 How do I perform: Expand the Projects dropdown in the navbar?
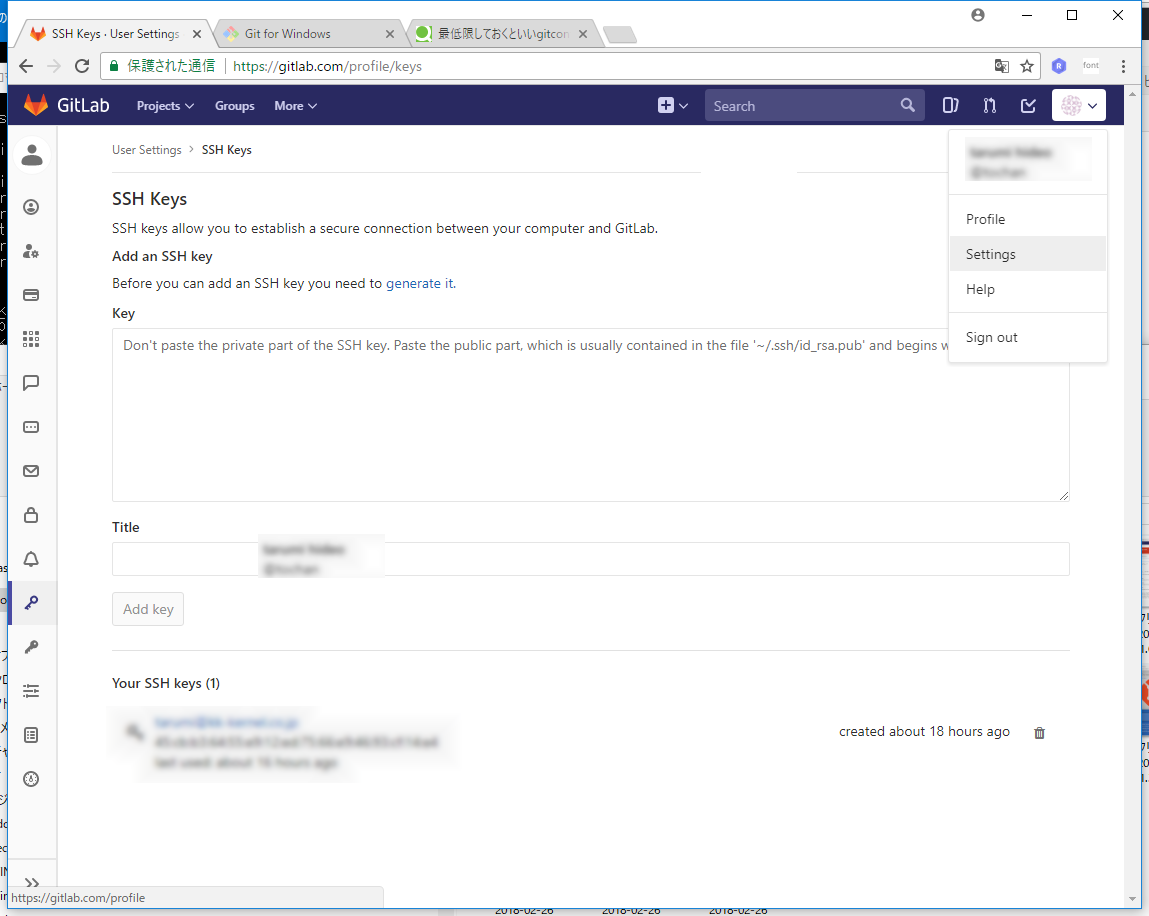165,106
